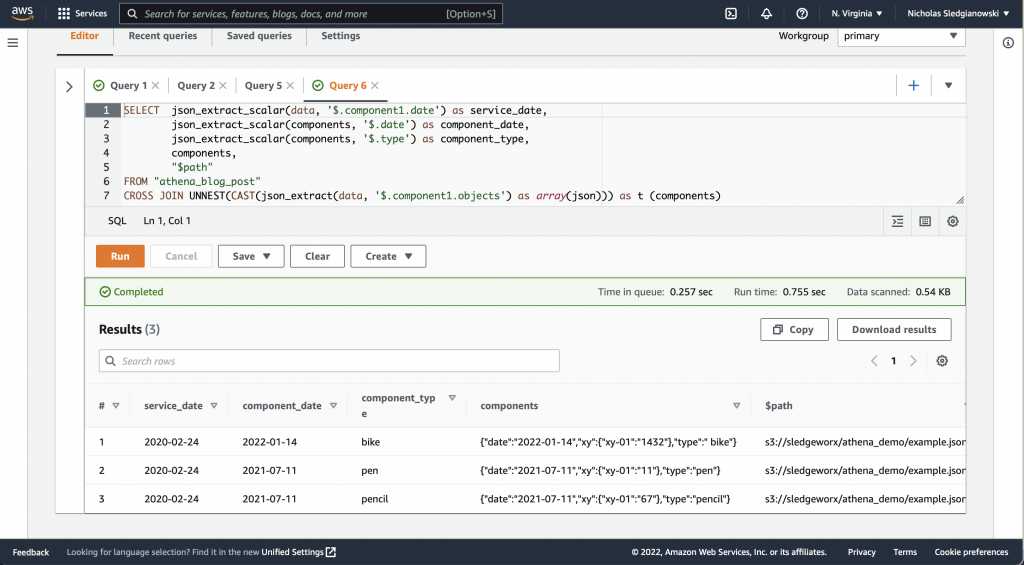Viewport: 1024px width, 565px height.
Task: Click the help question mark icon
Action: point(802,14)
